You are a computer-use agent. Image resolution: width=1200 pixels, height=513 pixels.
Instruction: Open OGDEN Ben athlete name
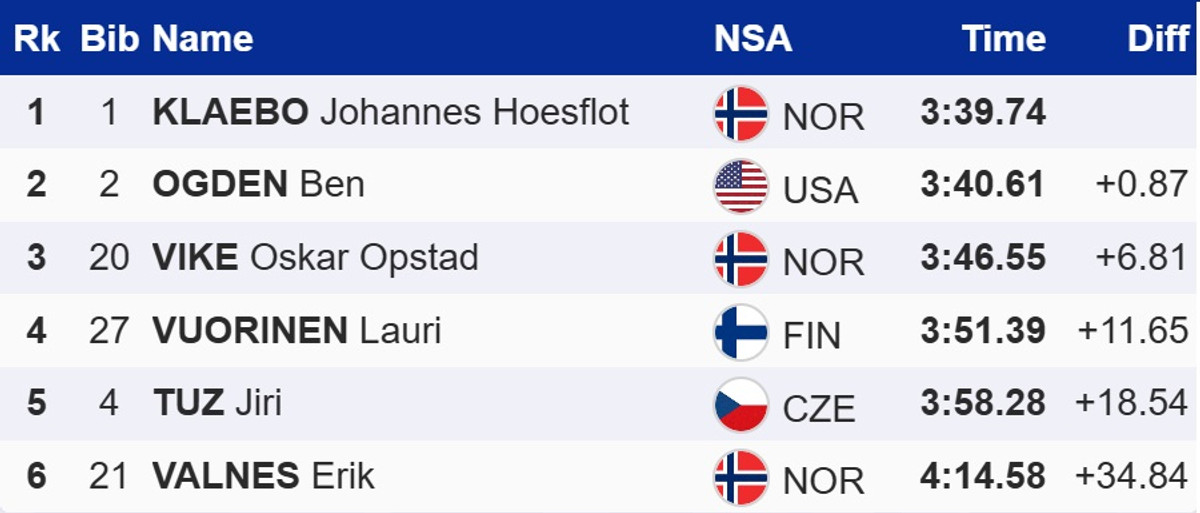point(258,185)
